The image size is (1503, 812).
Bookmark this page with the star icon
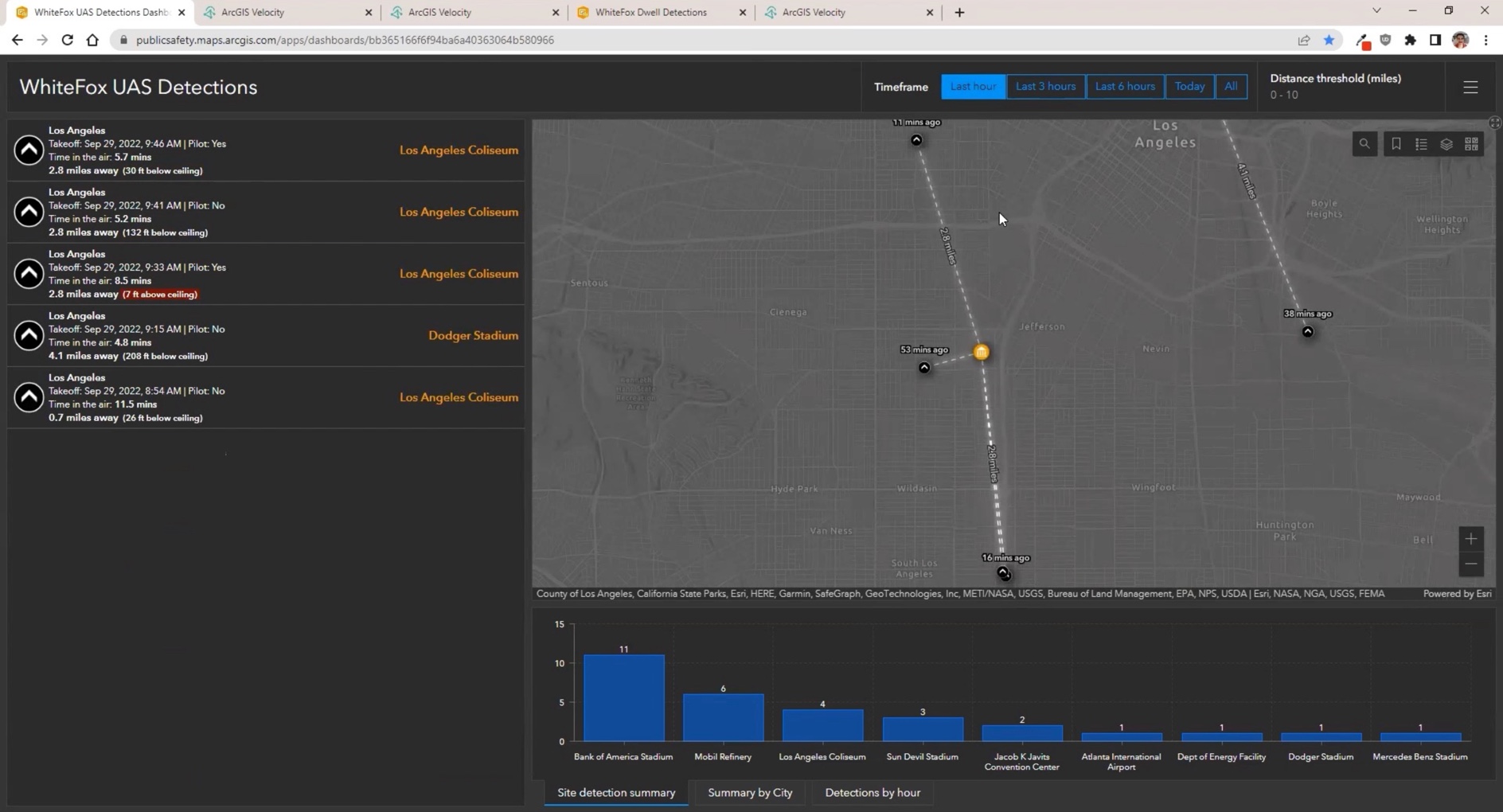click(1329, 40)
